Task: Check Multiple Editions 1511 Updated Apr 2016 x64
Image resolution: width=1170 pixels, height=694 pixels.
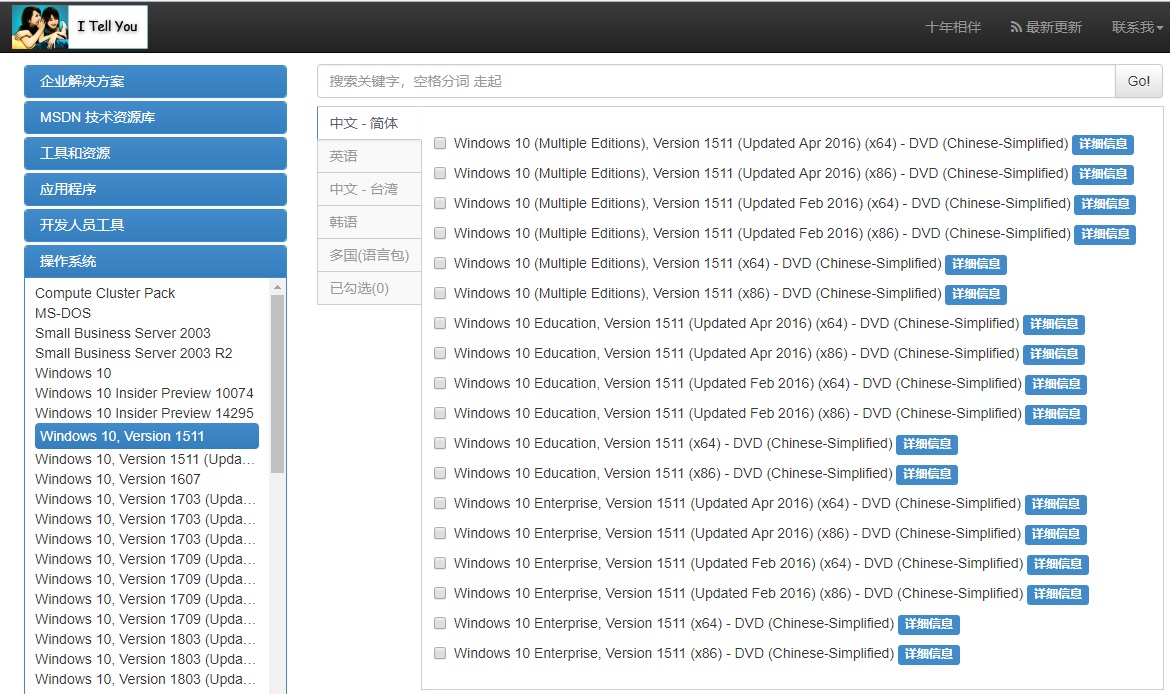Action: pos(440,143)
